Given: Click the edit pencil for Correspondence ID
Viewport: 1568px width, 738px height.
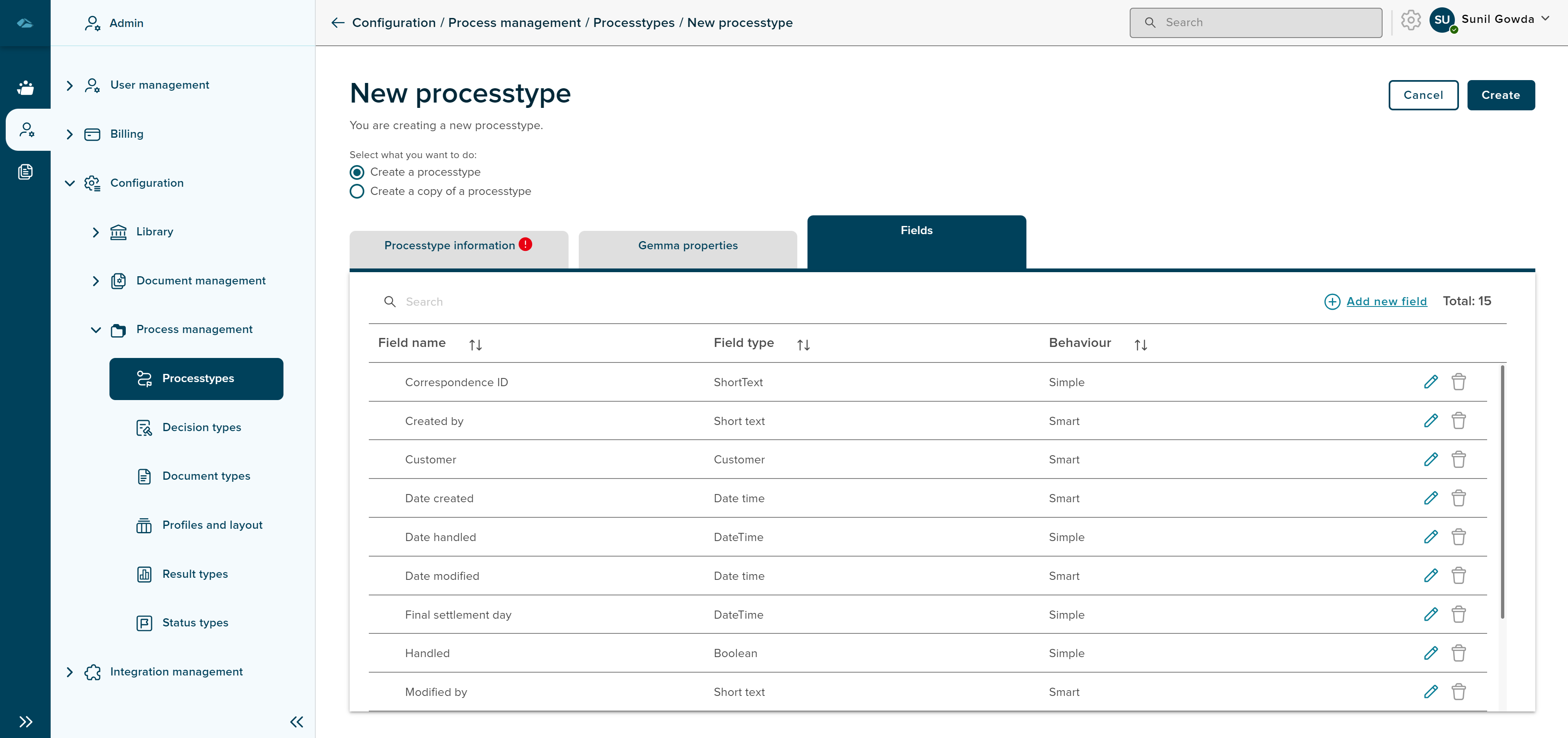Looking at the screenshot, I should pyautogui.click(x=1430, y=382).
